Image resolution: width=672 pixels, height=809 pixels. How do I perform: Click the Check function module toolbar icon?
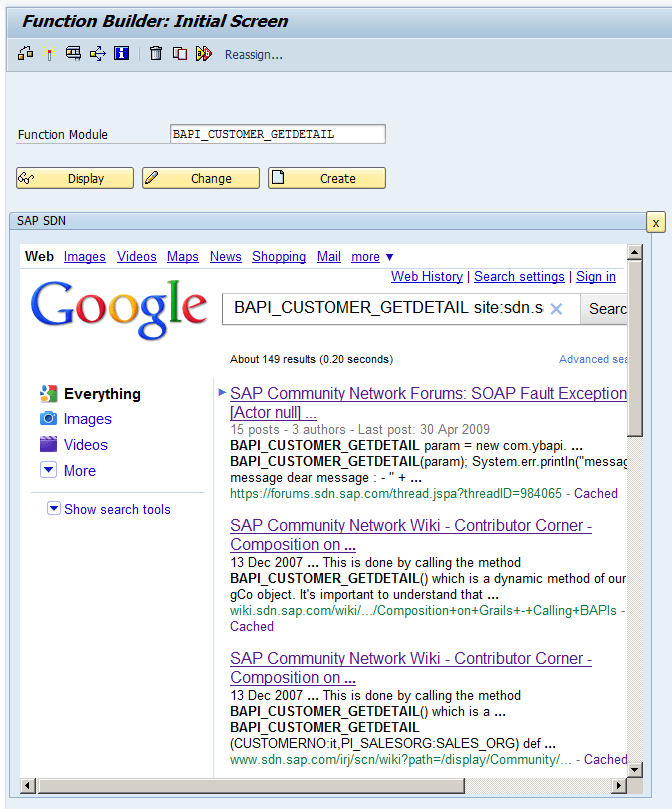coord(25,53)
